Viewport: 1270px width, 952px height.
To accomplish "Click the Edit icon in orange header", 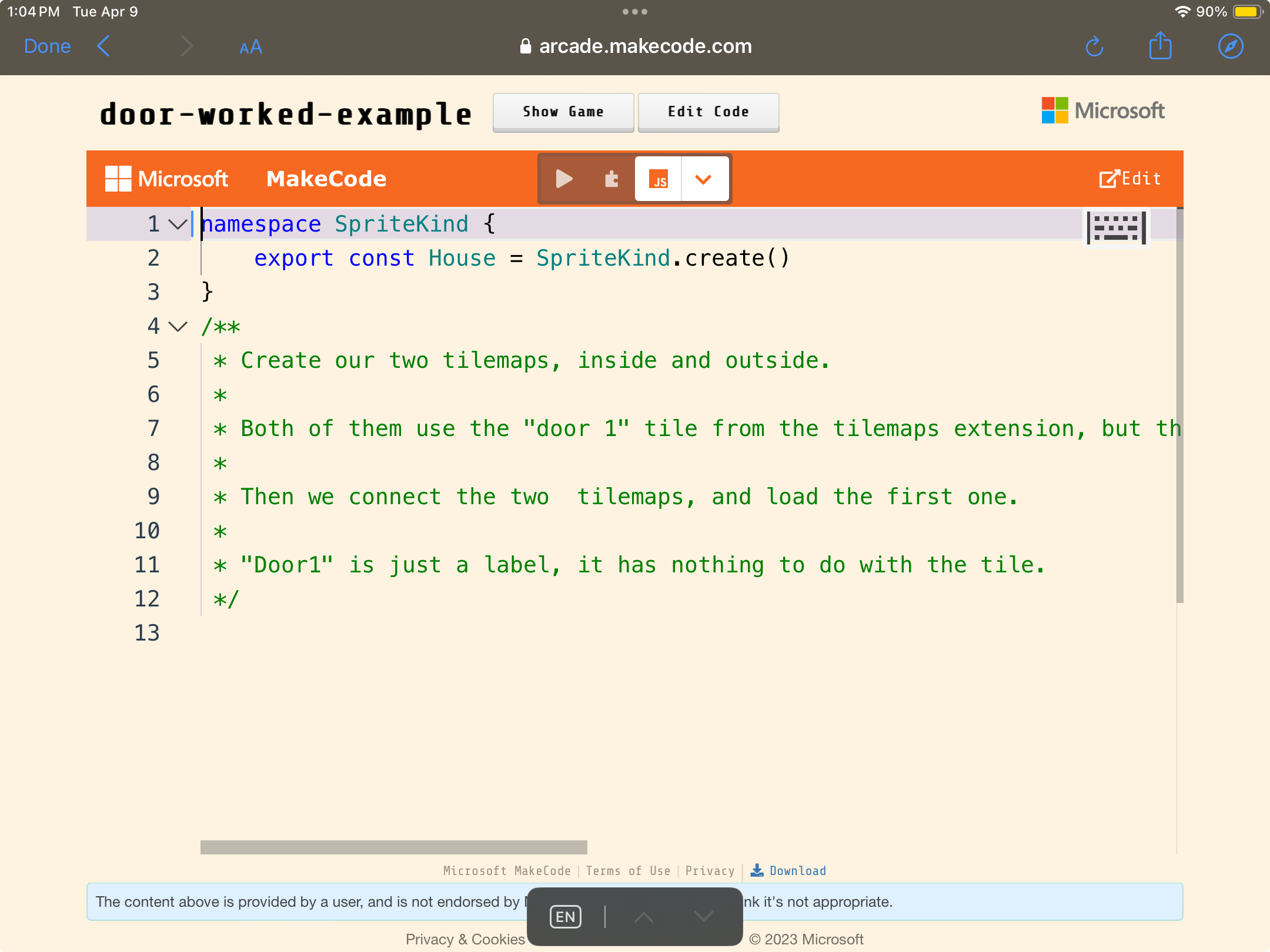I will (x=1130, y=179).
